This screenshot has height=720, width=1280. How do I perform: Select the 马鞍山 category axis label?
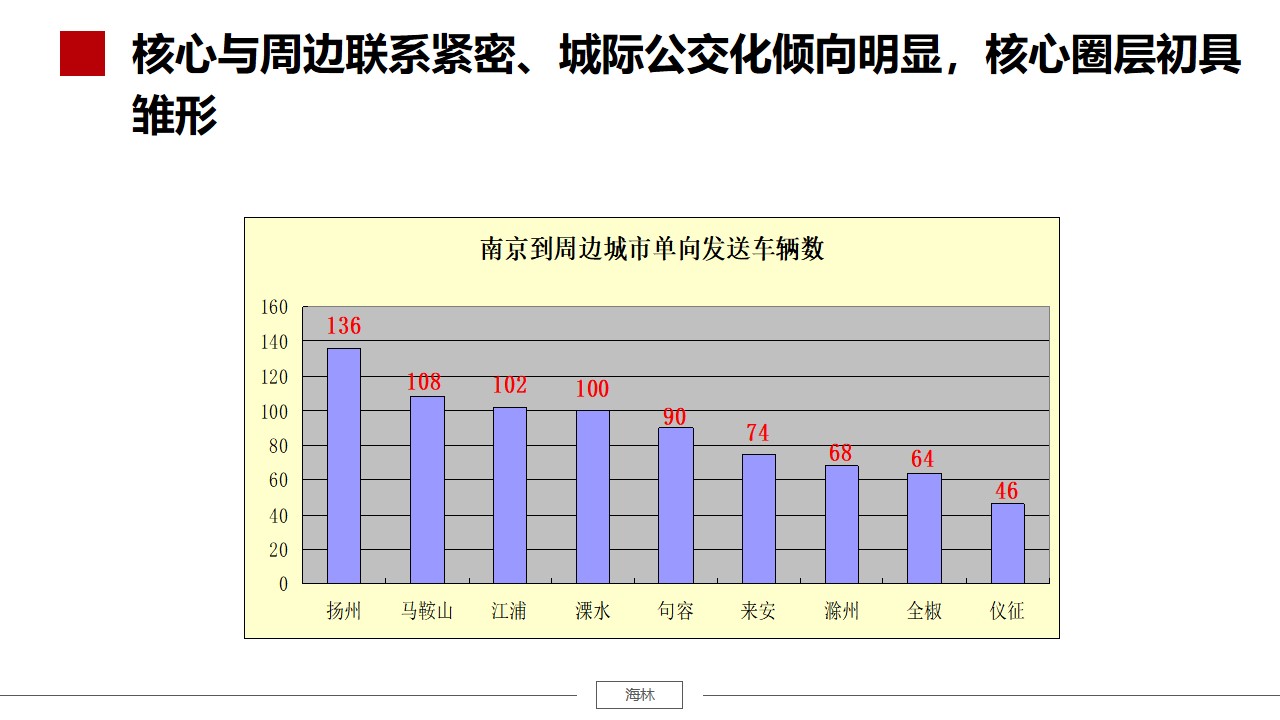[427, 611]
